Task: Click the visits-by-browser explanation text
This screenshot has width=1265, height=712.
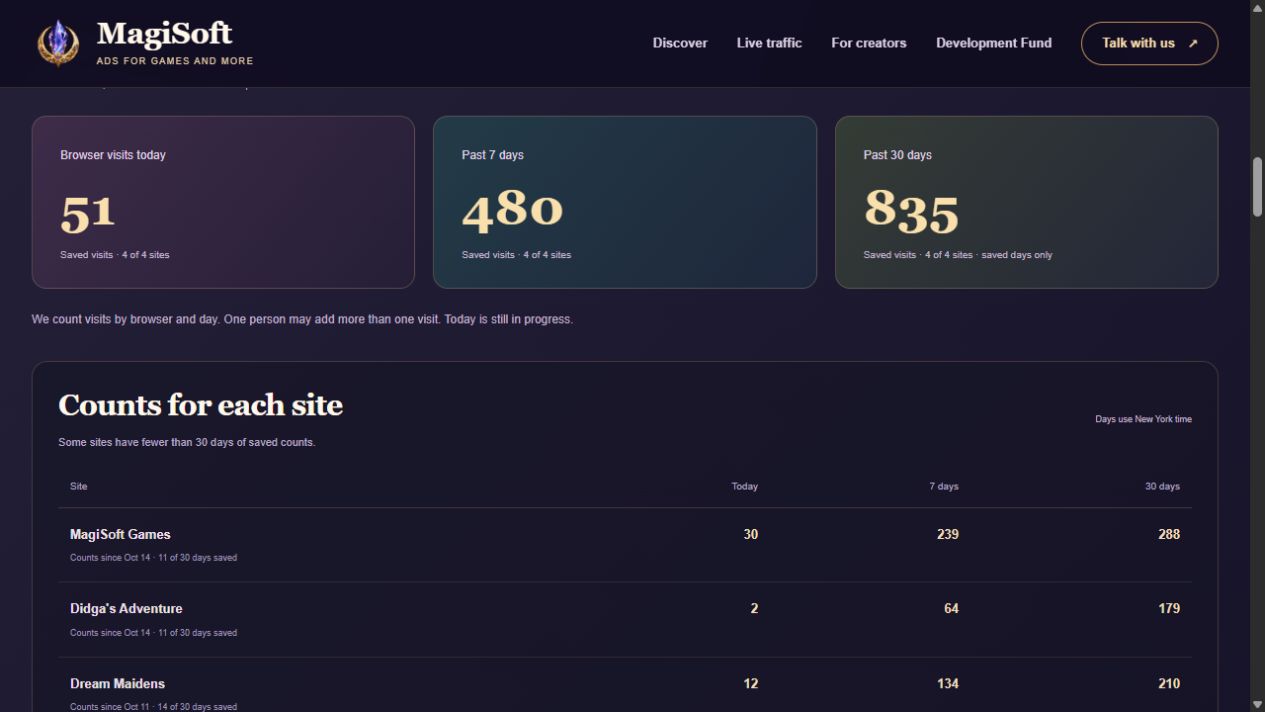Action: (302, 319)
